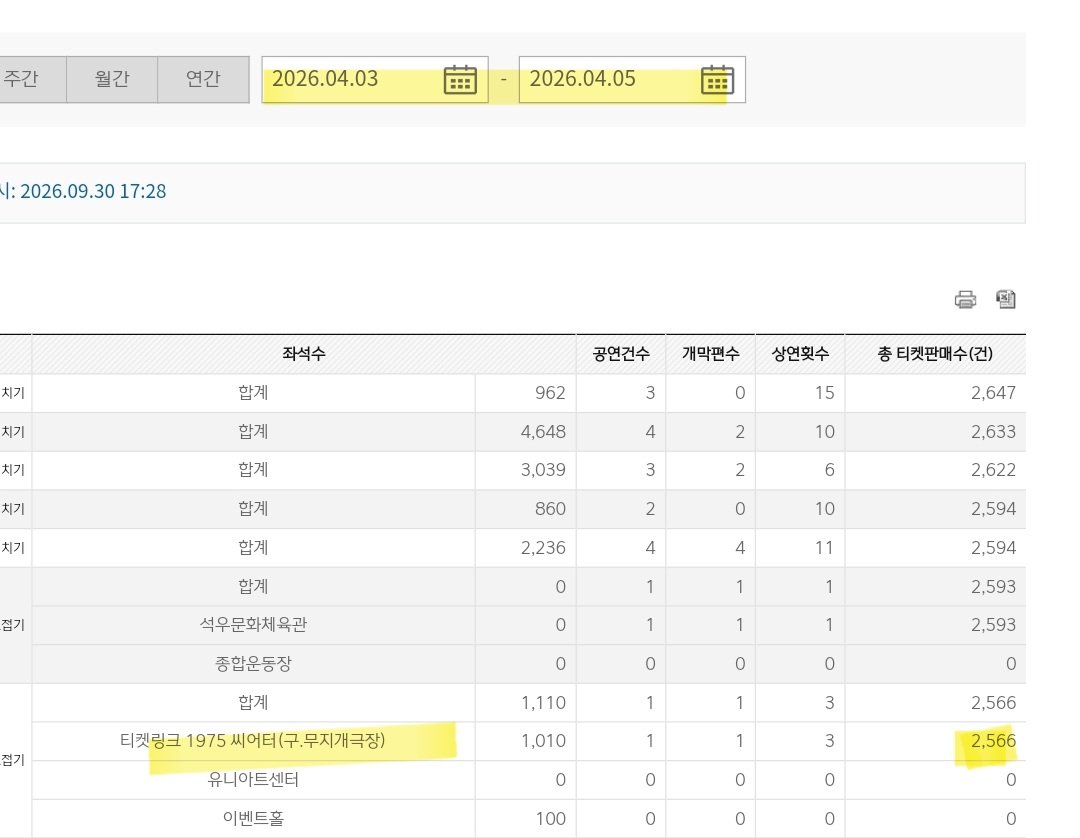The height and width of the screenshot is (838, 1080).
Task: Click the end date field 2026.04.05
Action: click(x=632, y=79)
